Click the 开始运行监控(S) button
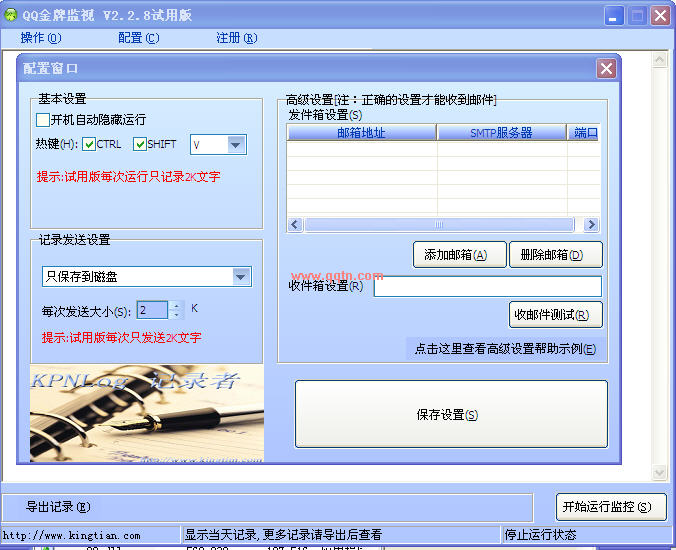The image size is (676, 550). (x=611, y=507)
